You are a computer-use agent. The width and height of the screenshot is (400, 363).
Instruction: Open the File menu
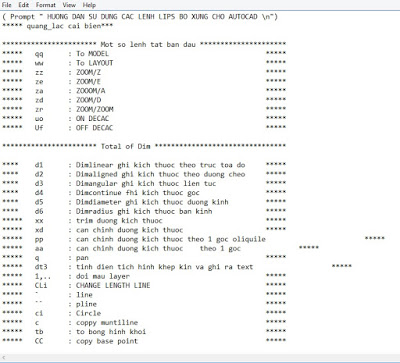[x=7, y=5]
